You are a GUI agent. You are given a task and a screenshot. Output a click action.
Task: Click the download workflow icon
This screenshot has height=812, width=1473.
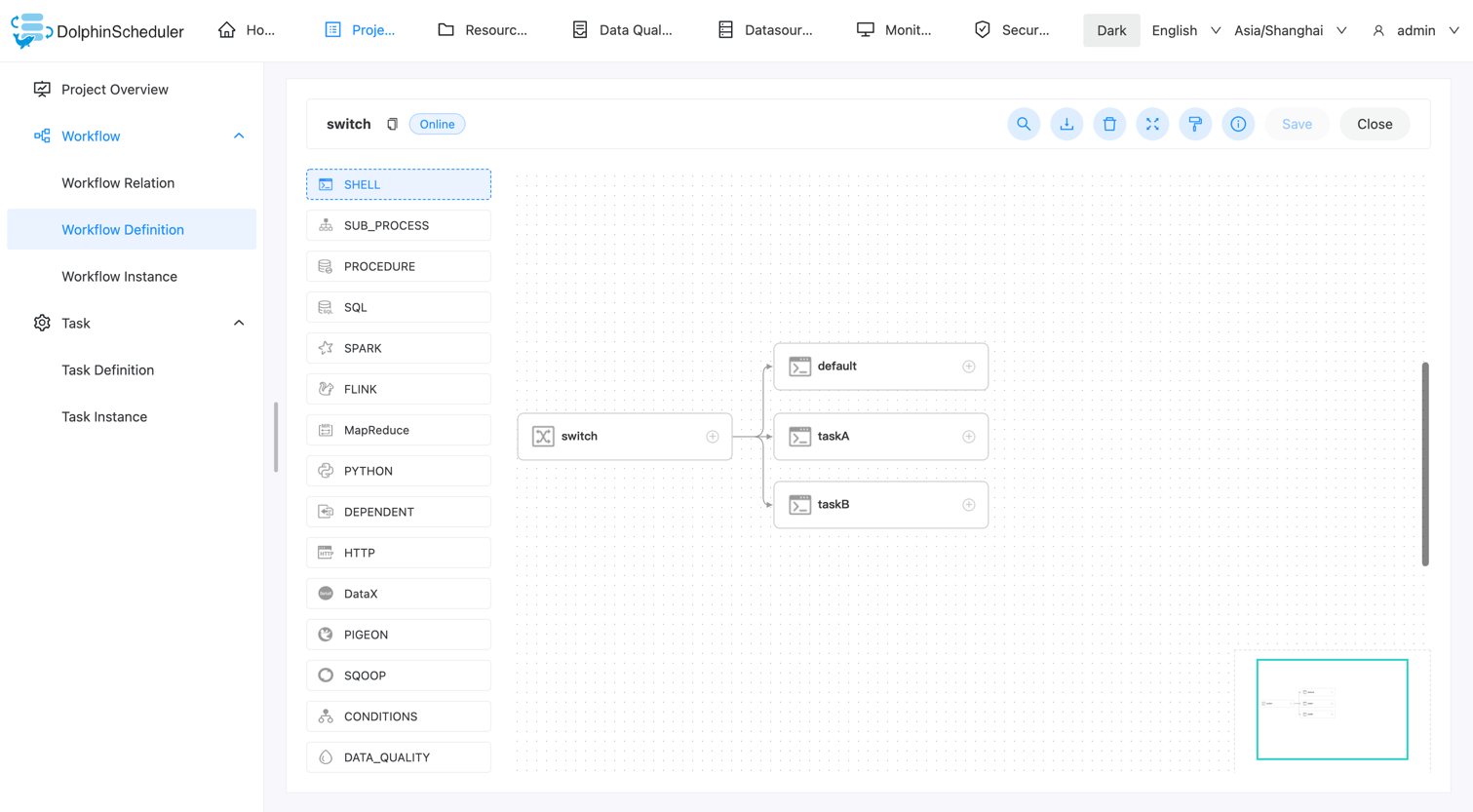coord(1066,124)
